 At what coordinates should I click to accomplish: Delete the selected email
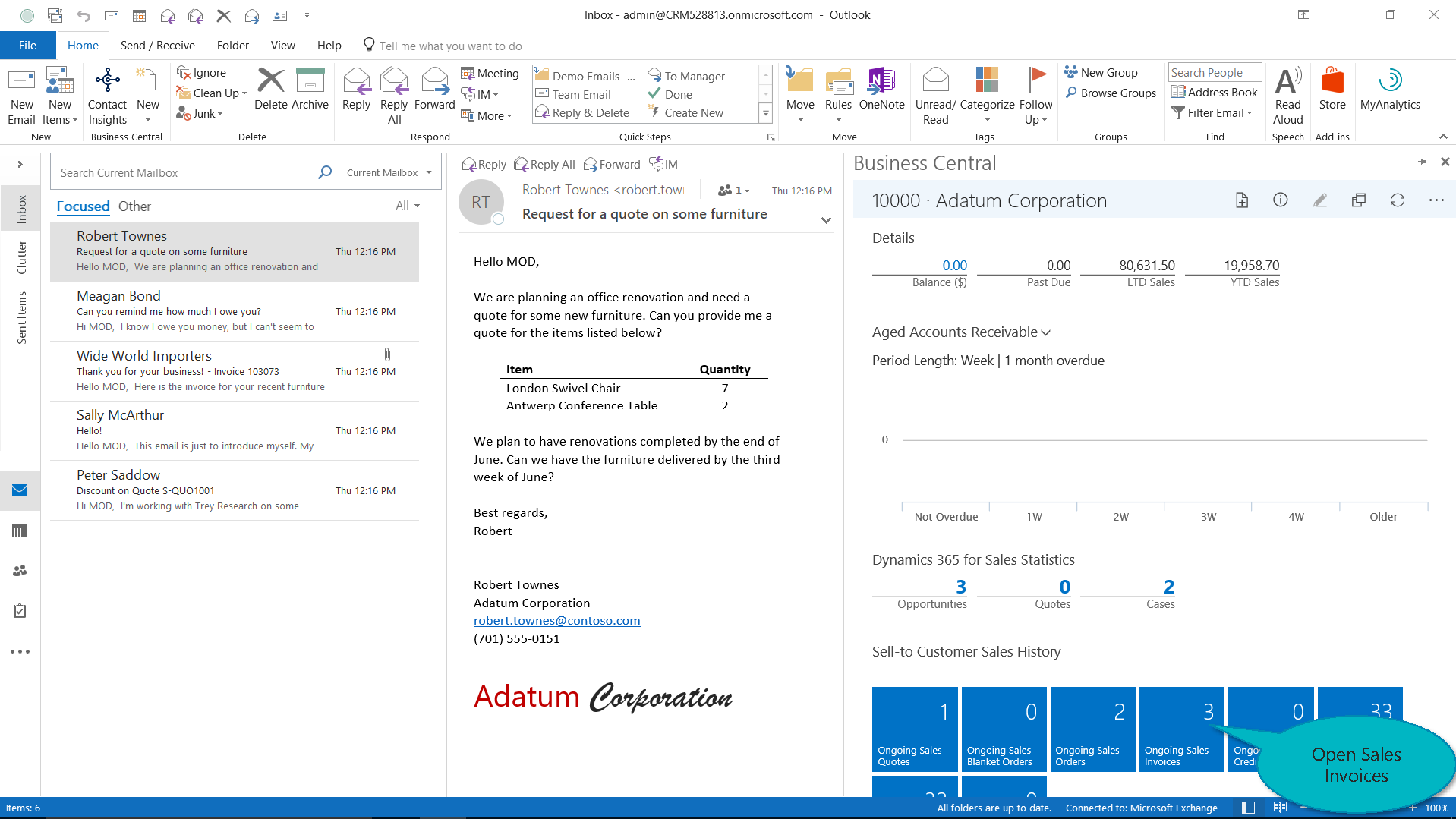(270, 80)
